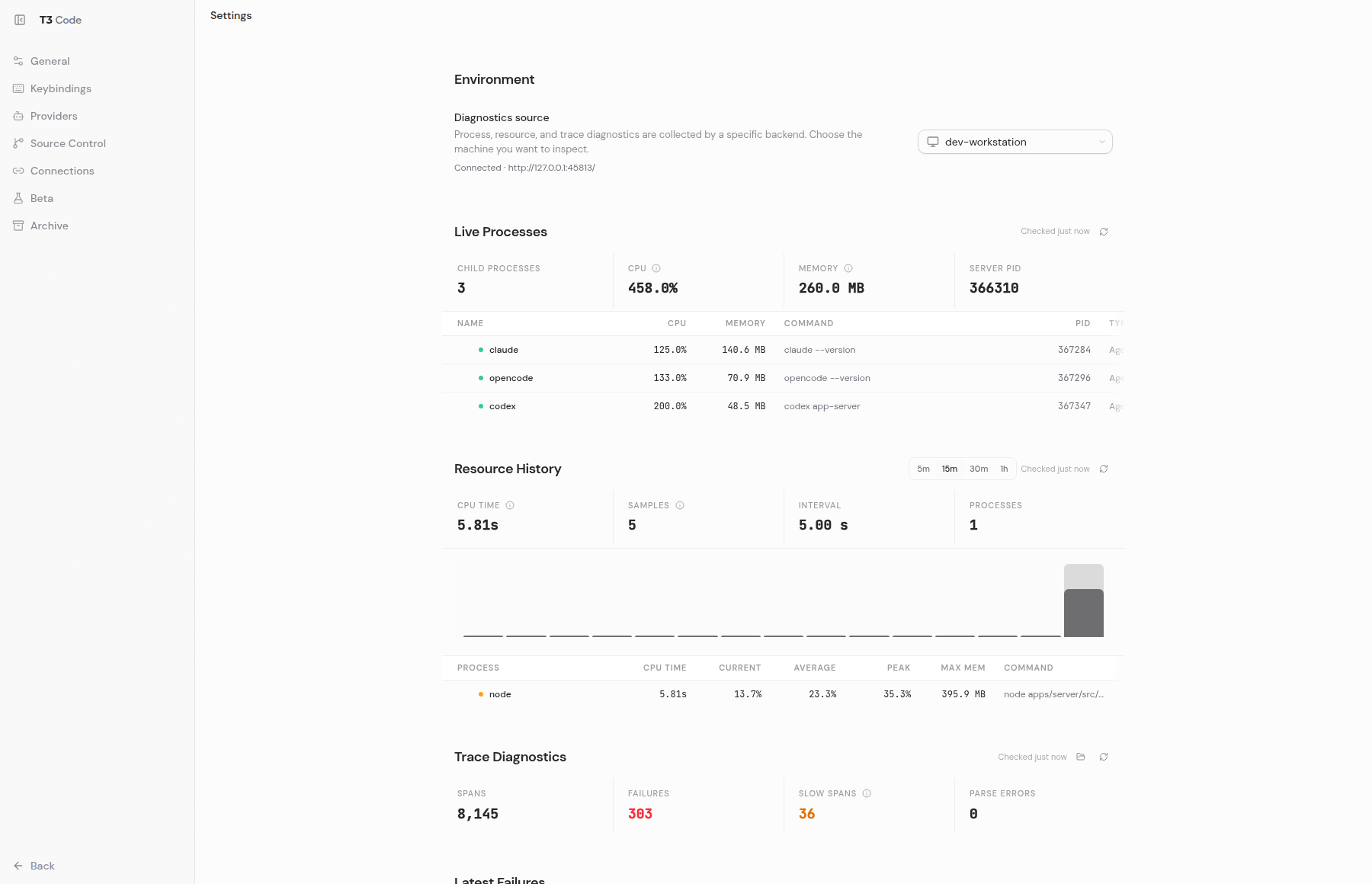1372x884 pixels.
Task: Click the Back arrow icon
Action: 18,866
